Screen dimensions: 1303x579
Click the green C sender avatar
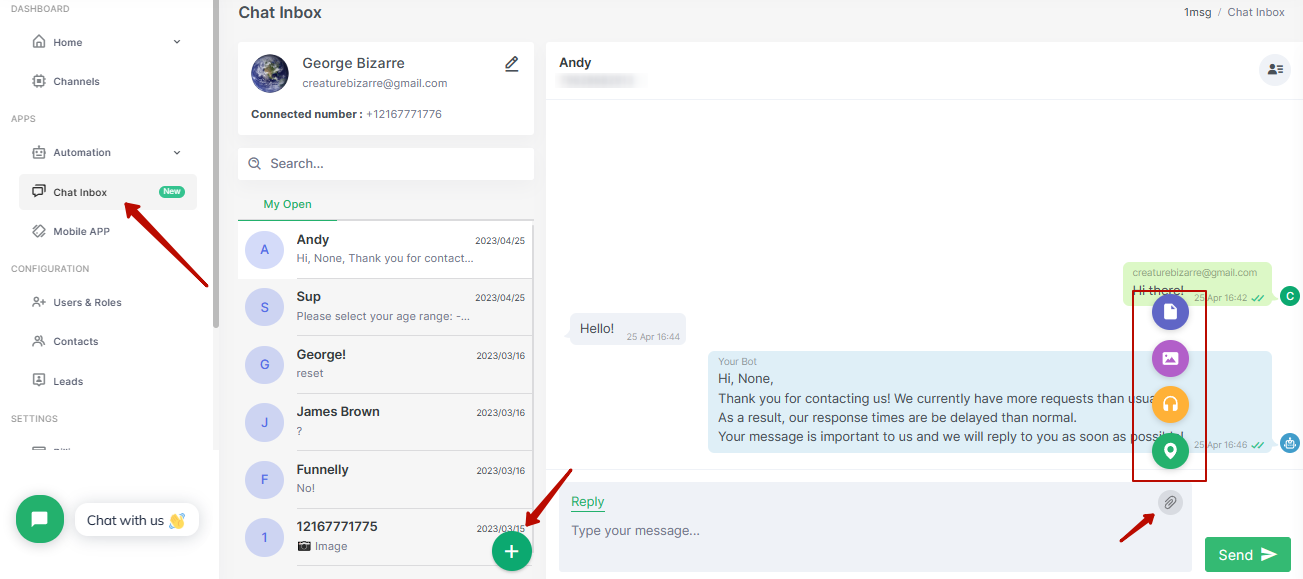tap(1290, 296)
